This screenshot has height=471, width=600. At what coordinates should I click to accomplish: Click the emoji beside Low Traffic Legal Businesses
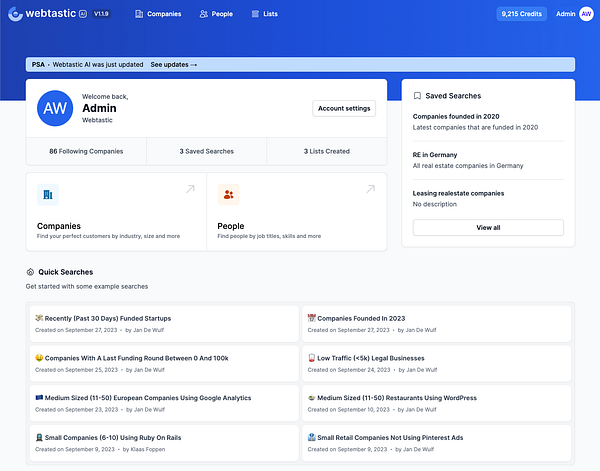tap(311, 358)
